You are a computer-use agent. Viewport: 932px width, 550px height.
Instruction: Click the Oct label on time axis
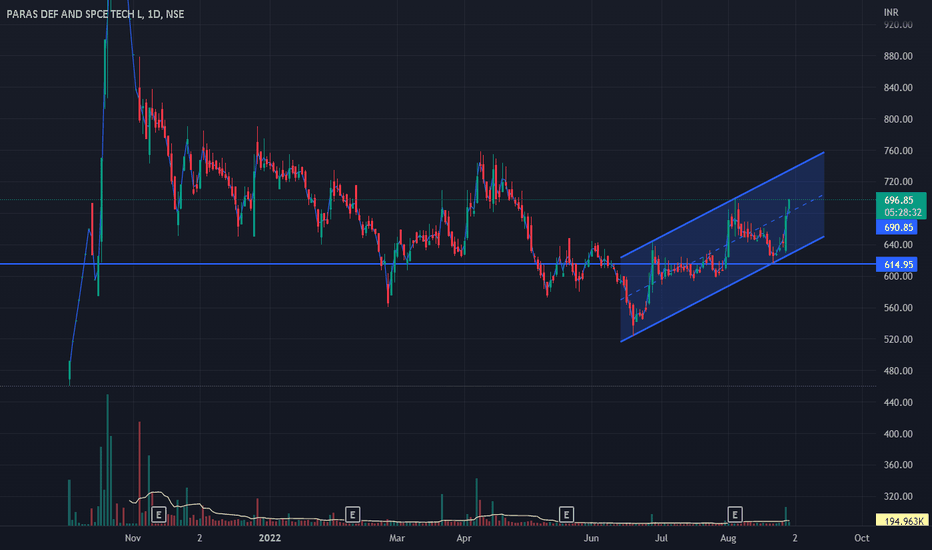coord(862,538)
